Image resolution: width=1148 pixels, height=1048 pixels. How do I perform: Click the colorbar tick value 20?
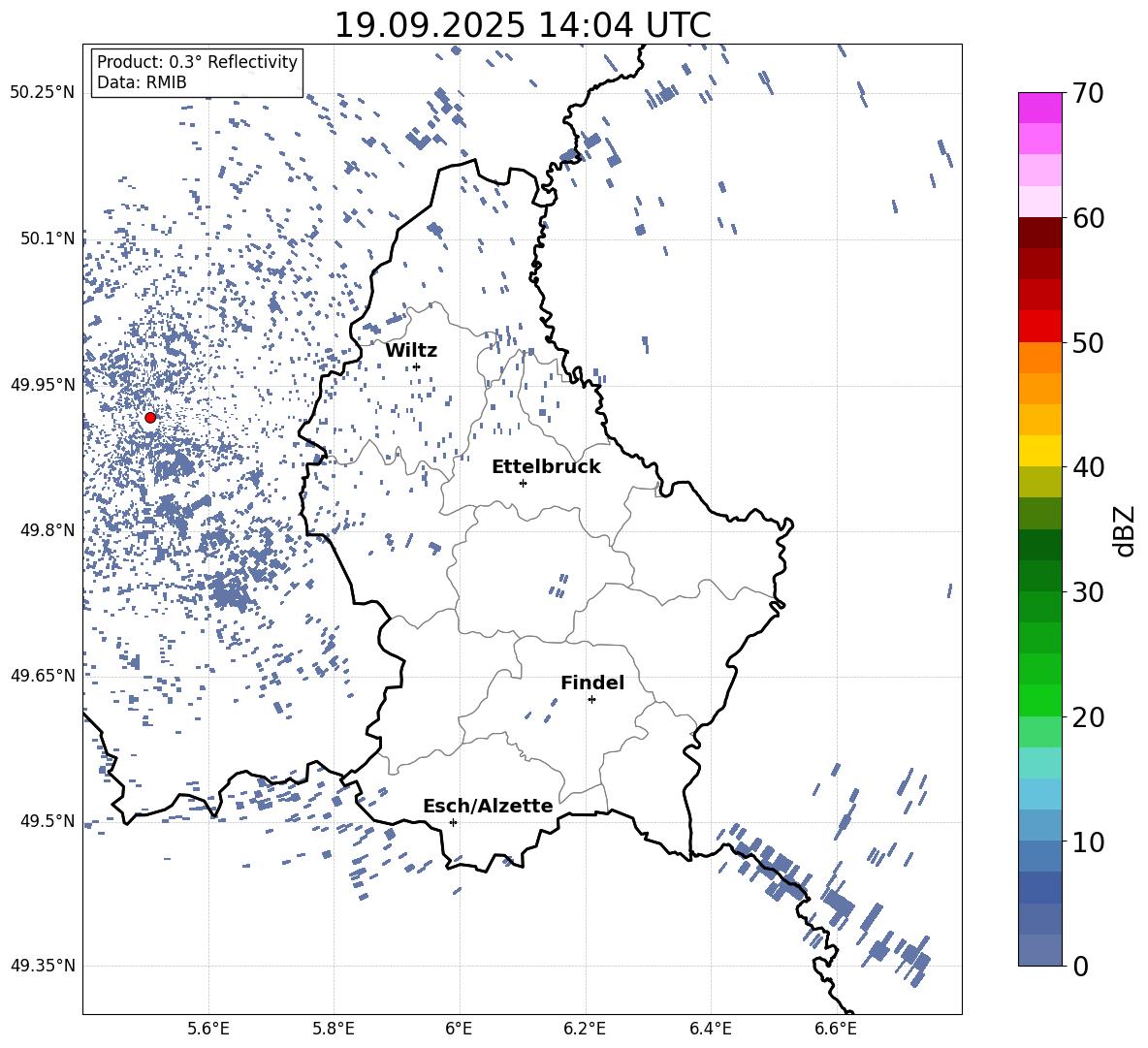pos(1088,716)
